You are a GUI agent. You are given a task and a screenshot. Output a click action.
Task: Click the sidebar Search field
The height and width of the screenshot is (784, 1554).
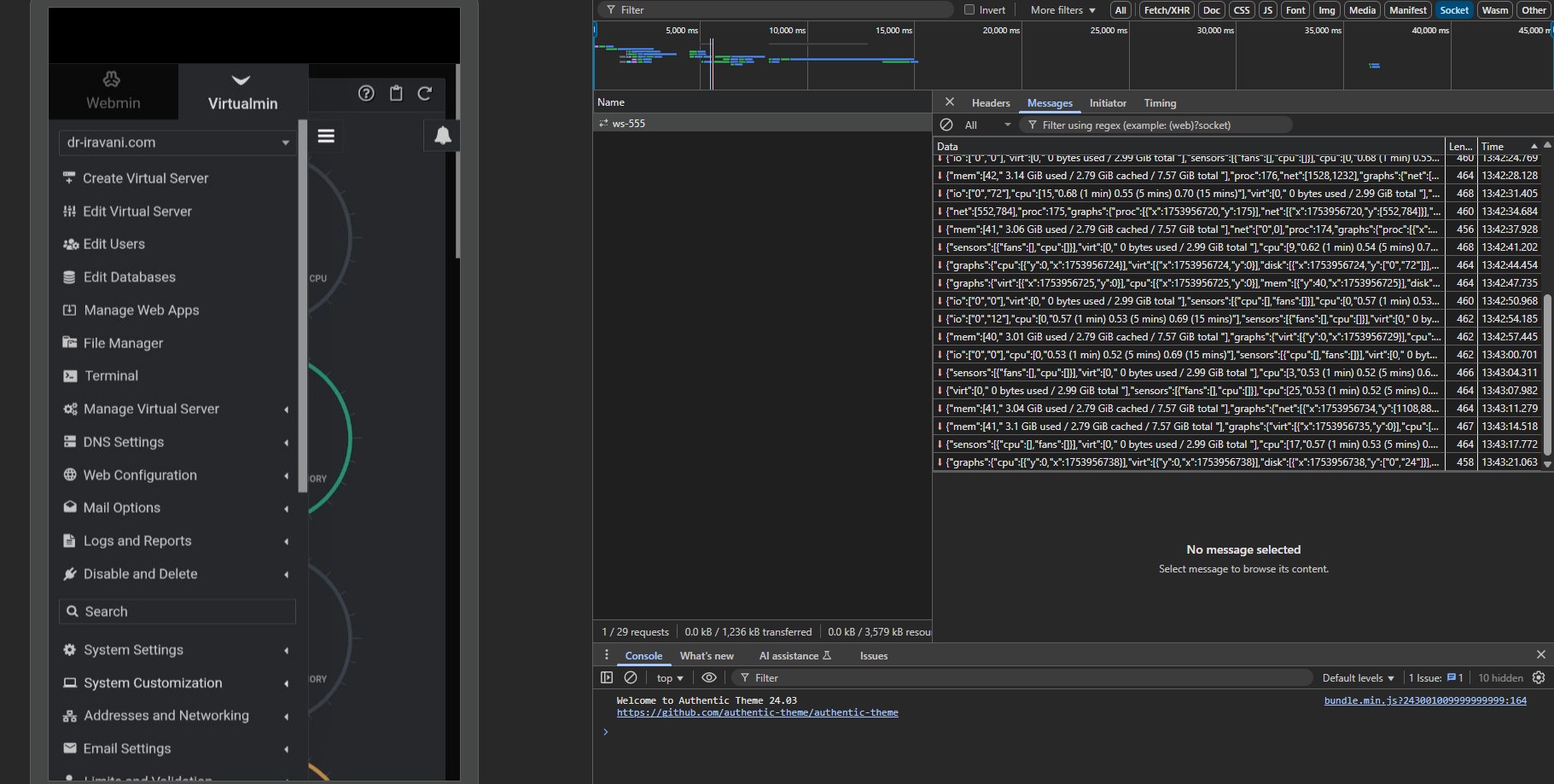178,612
